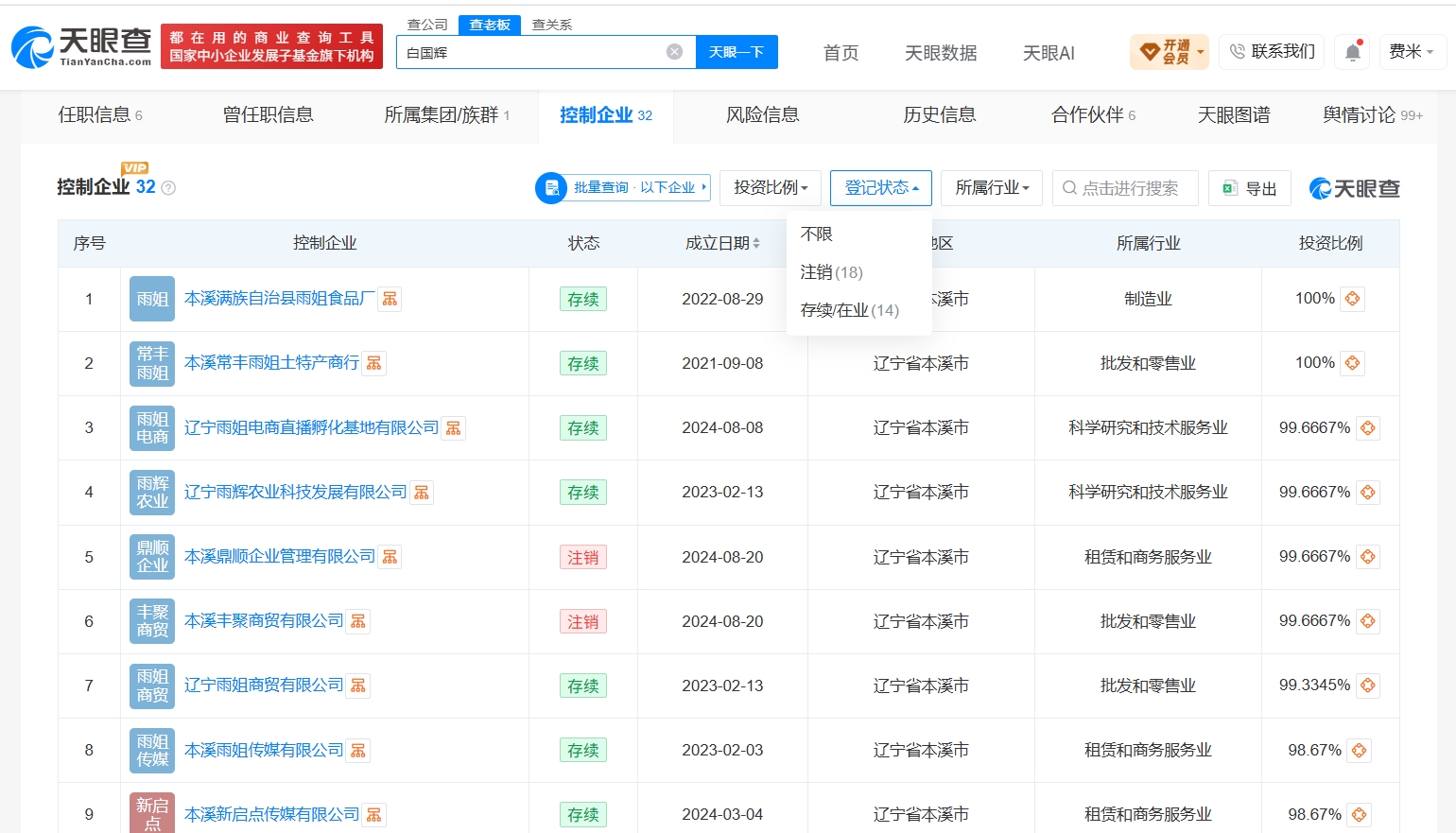Open company link 本溪雨姐传媒有限公司

tap(264, 751)
